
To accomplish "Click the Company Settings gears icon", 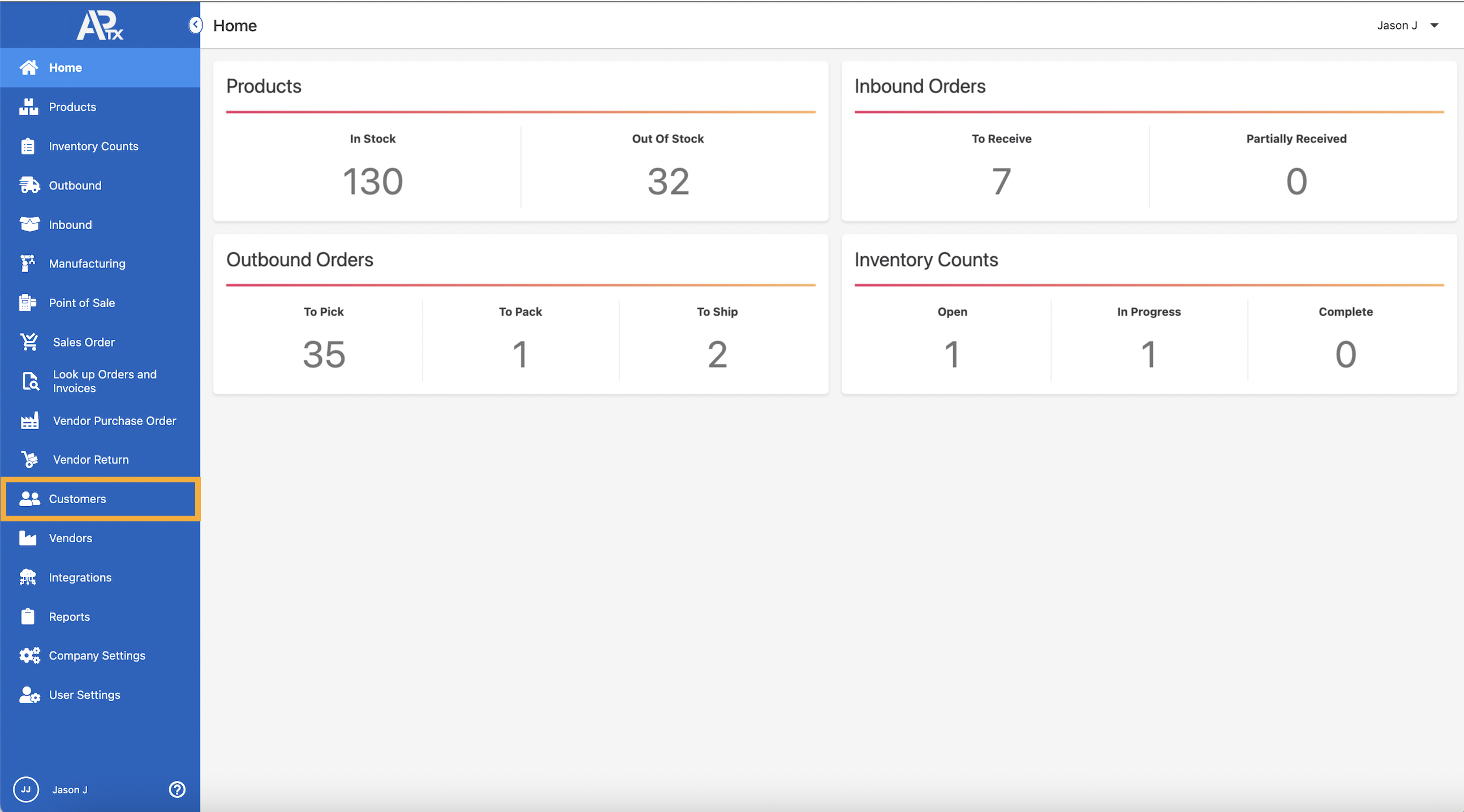I will pyautogui.click(x=29, y=656).
